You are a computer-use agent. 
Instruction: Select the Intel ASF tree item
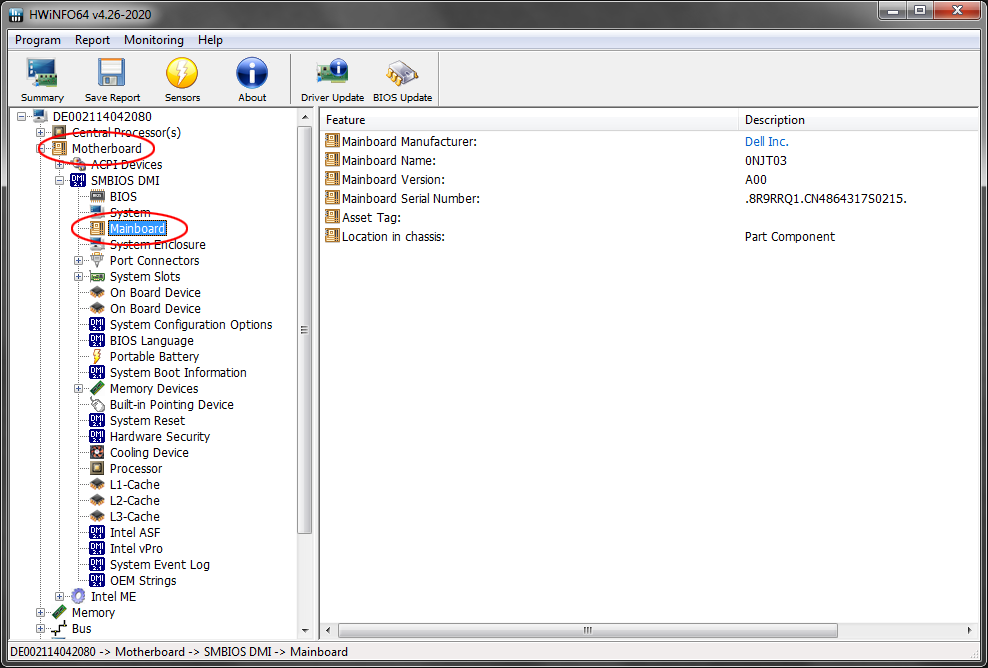pos(135,533)
